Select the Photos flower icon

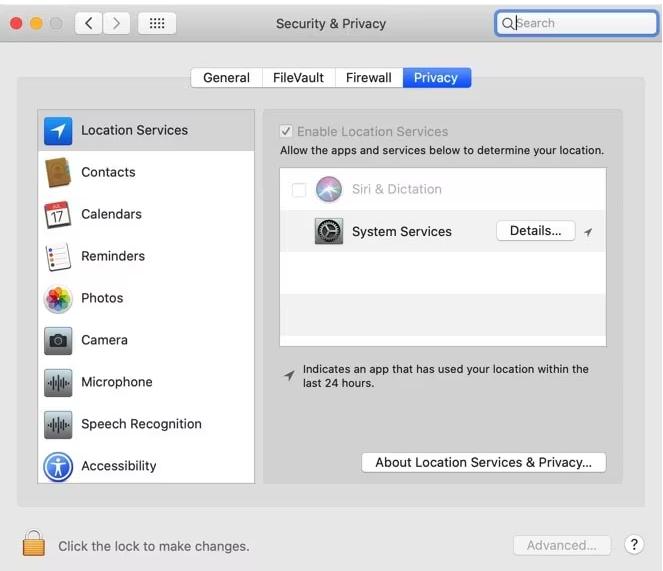(x=58, y=299)
